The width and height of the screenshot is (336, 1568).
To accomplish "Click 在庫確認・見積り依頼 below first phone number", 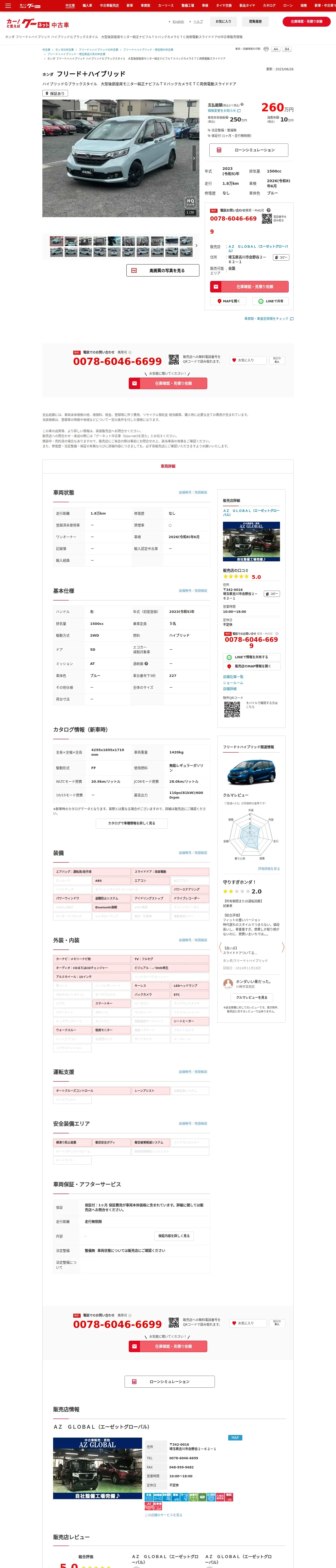I will 168,383.
